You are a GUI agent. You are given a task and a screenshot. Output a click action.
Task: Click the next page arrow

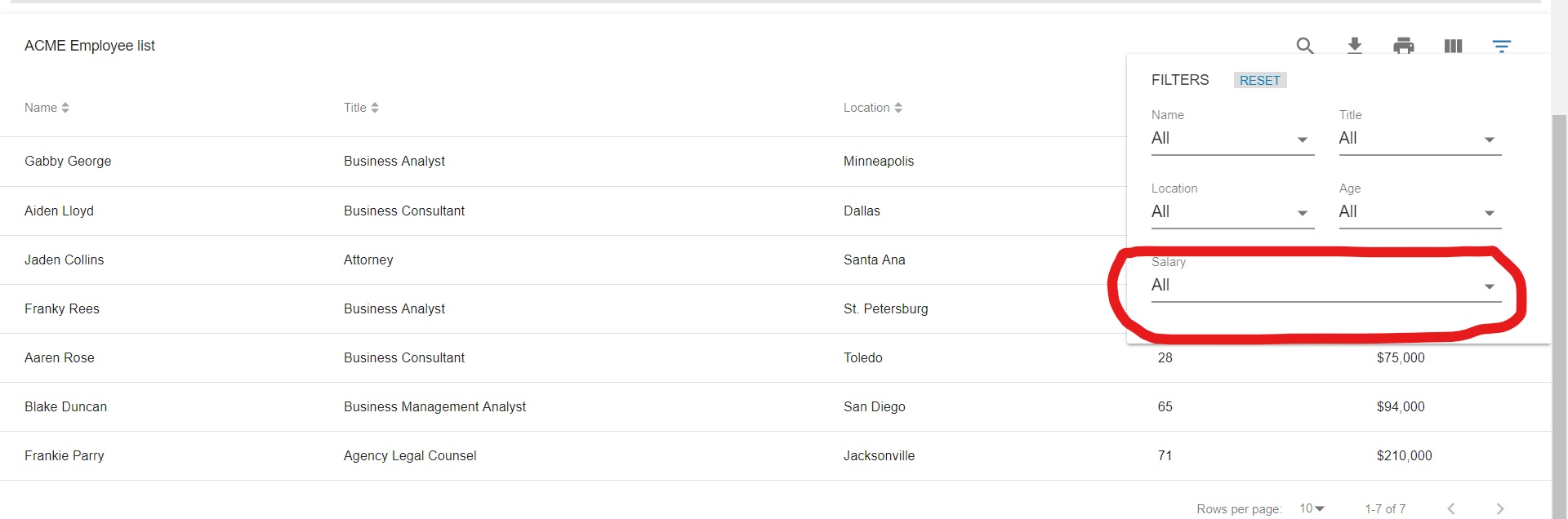coord(1499,508)
